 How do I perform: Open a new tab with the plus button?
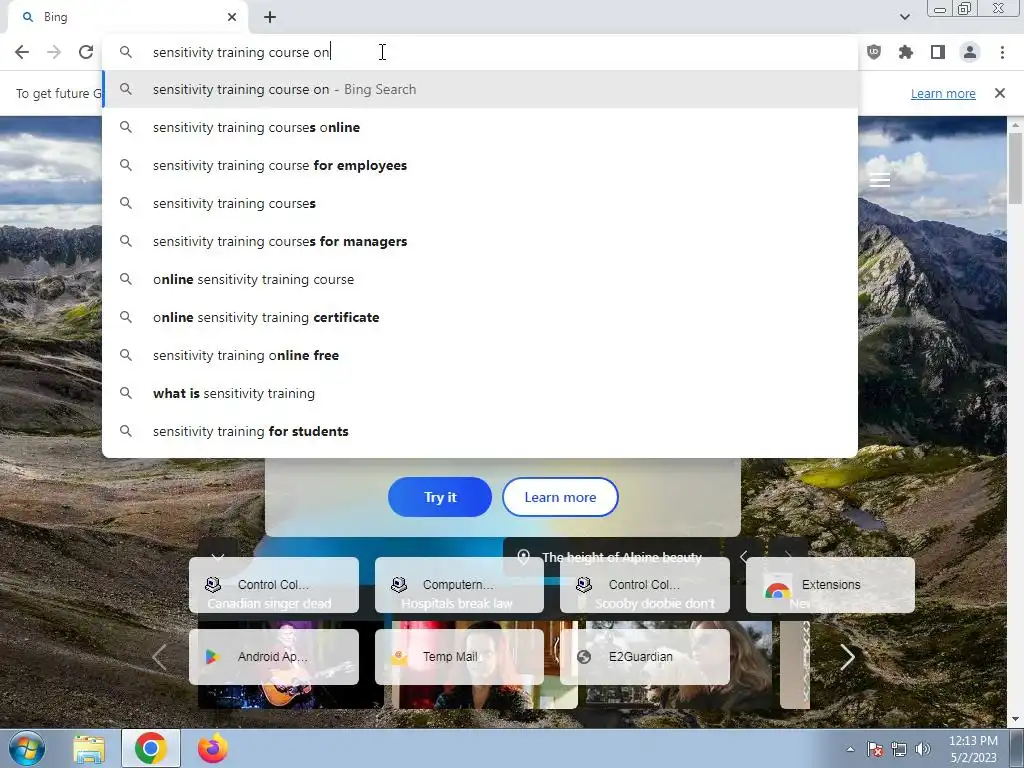[270, 18]
